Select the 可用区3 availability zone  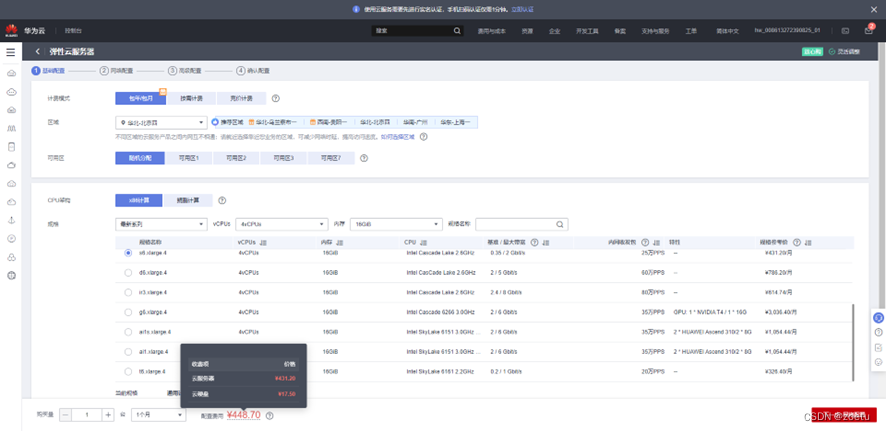[284, 158]
